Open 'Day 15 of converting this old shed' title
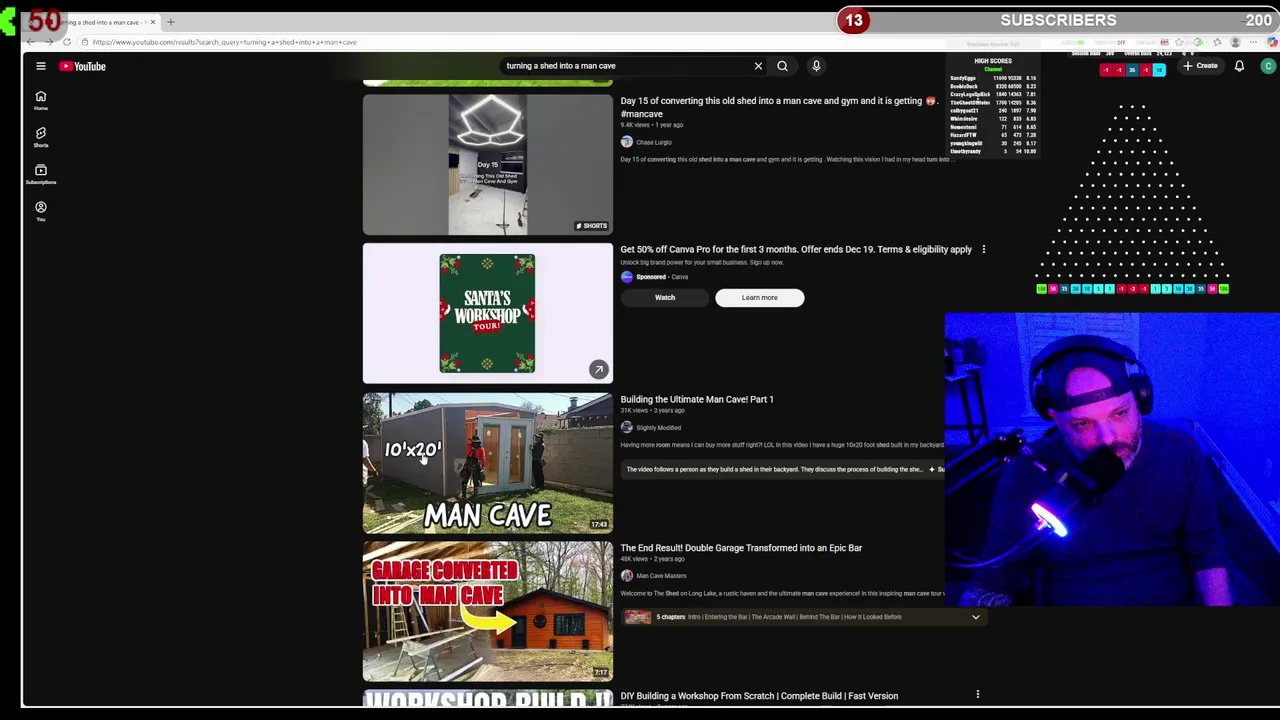This screenshot has height=720, width=1280. 779,107
